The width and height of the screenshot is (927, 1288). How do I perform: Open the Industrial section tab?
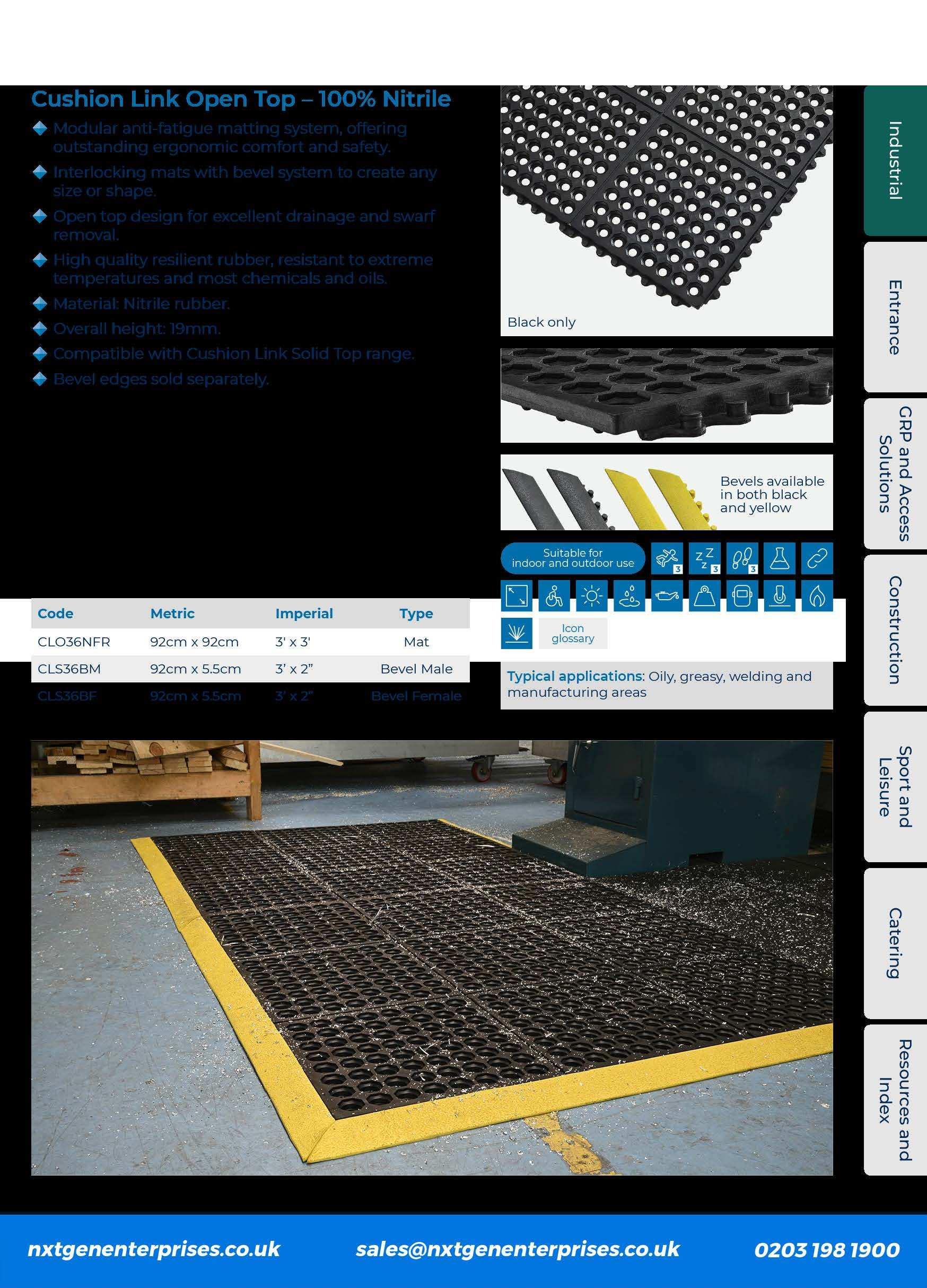895,161
